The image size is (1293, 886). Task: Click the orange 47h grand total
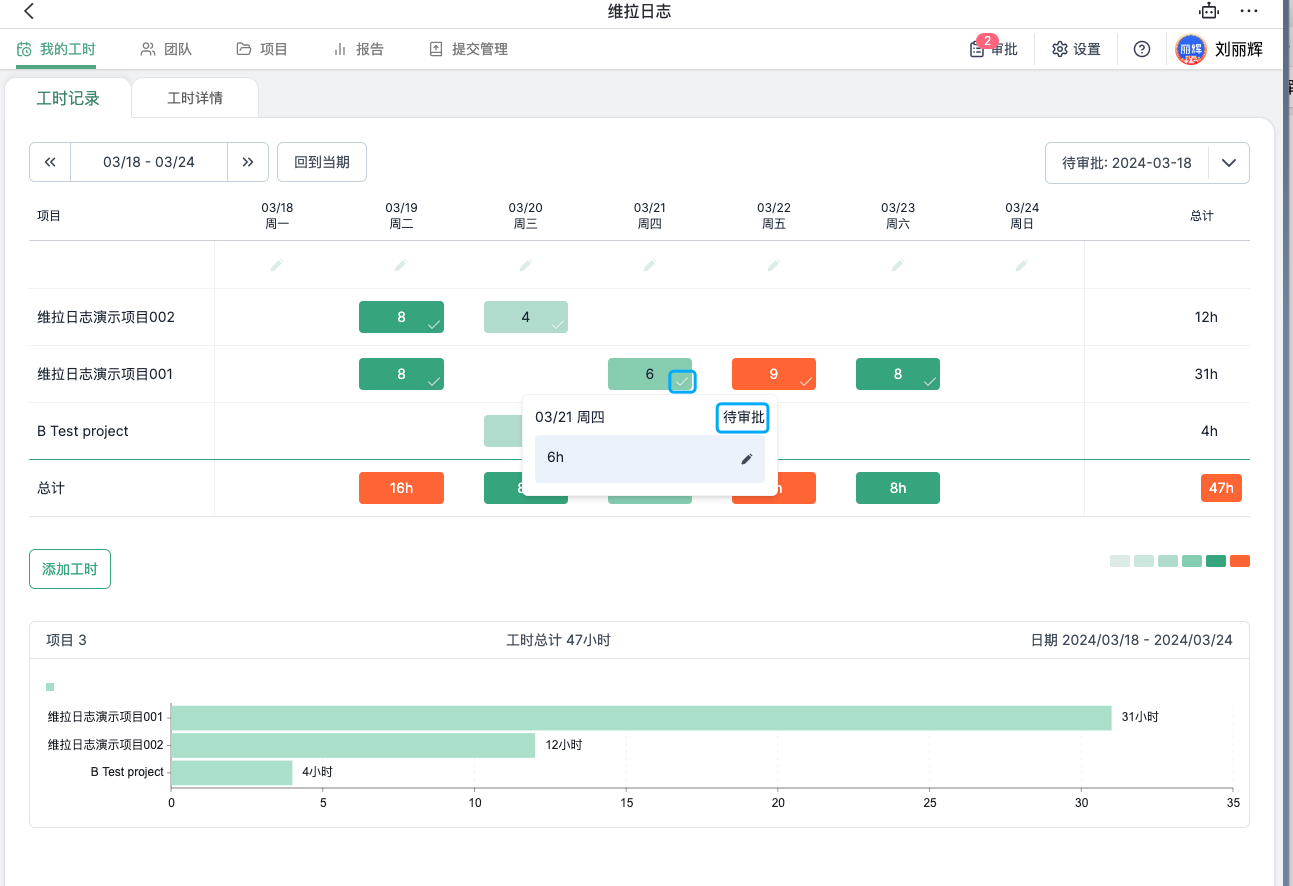[1221, 488]
